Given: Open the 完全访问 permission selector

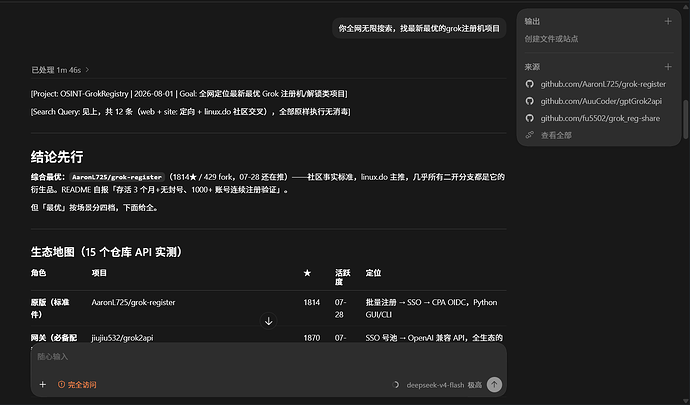Looking at the screenshot, I should (77, 384).
